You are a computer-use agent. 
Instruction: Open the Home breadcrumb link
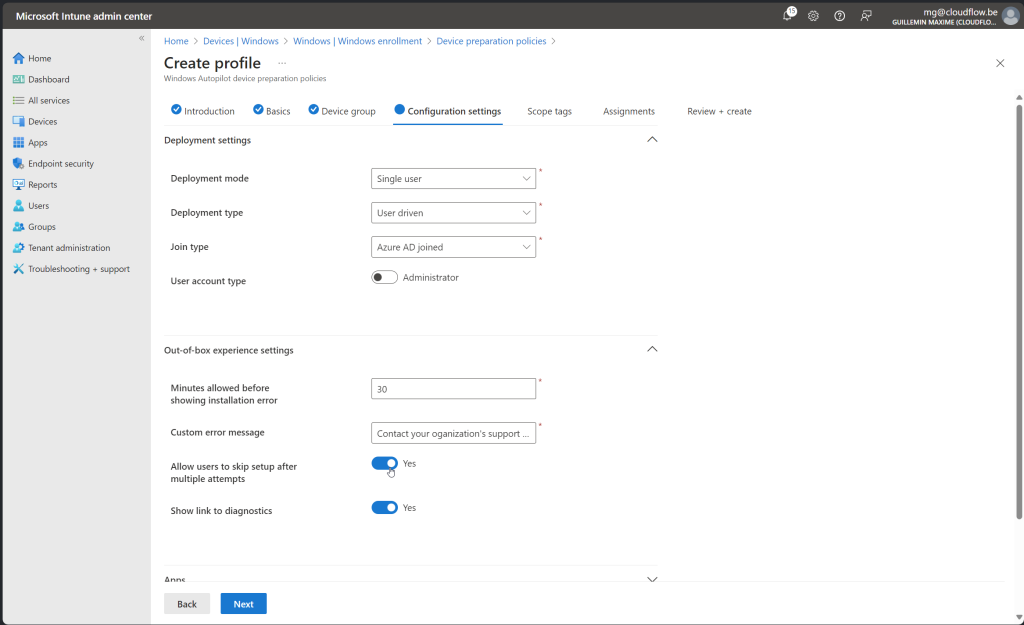click(176, 40)
